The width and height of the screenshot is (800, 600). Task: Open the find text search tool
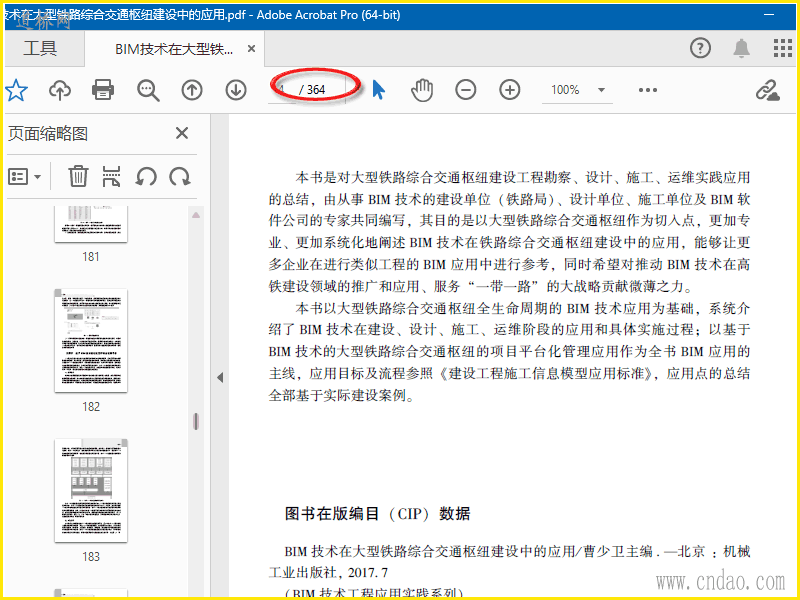point(148,90)
